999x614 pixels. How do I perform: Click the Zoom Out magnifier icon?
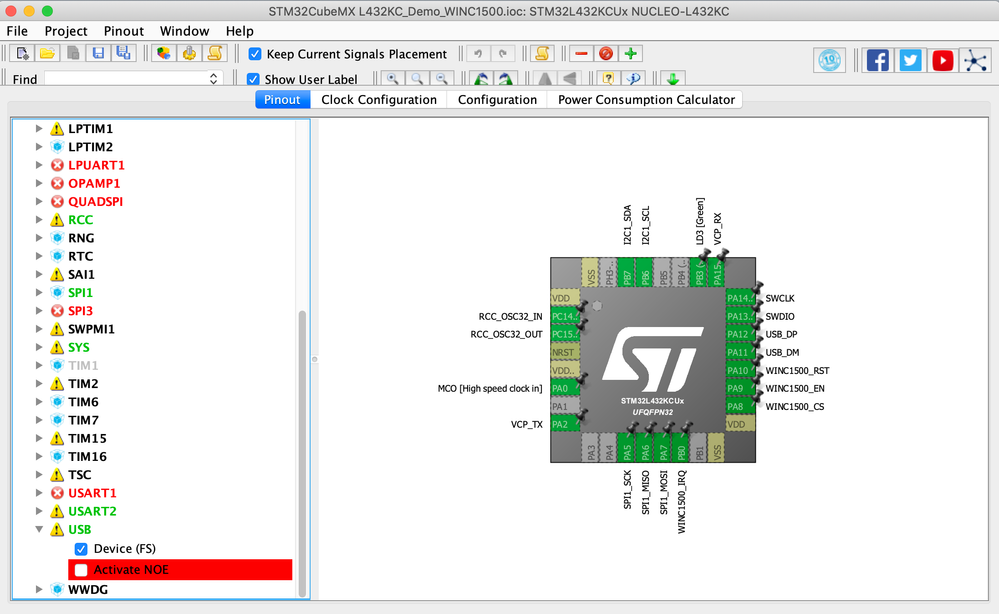tap(442, 78)
